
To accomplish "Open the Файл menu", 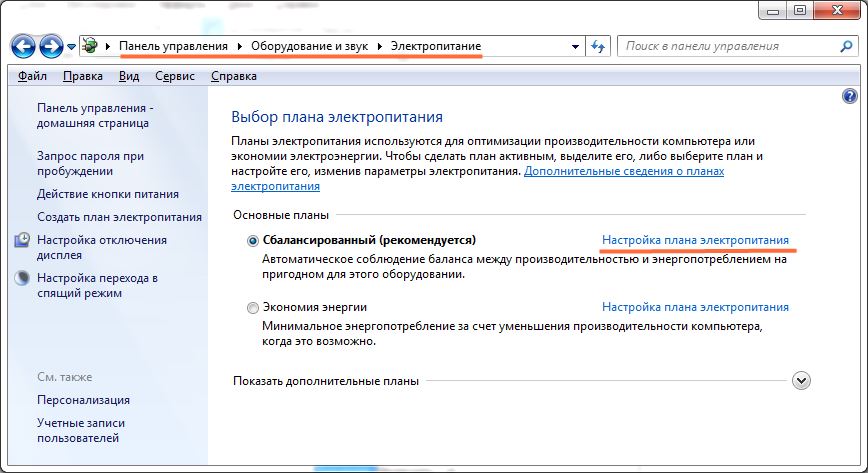I will click(32, 76).
